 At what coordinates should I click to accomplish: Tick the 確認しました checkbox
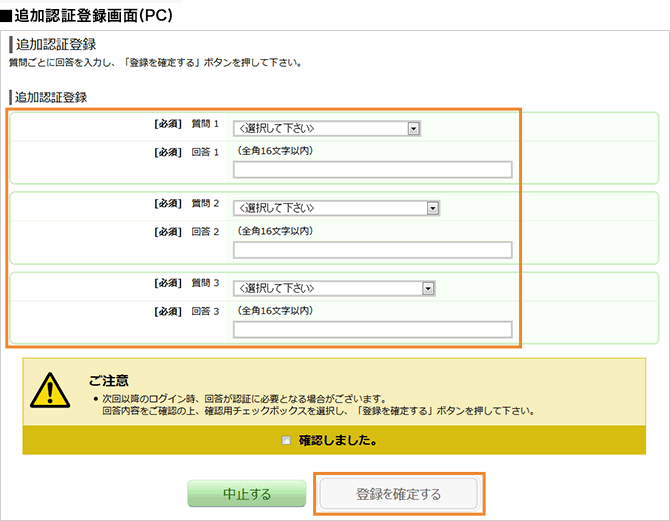287,440
